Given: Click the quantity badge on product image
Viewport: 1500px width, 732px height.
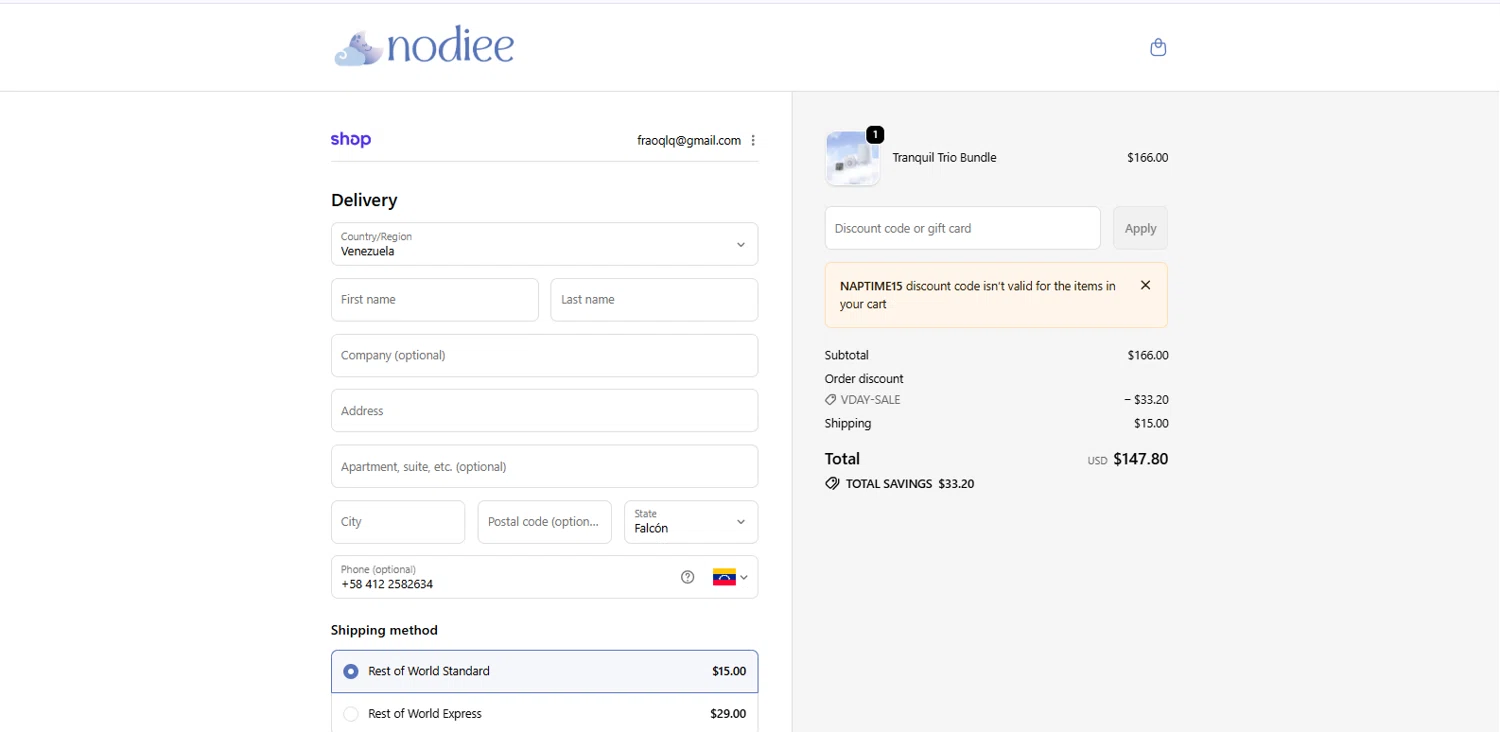Looking at the screenshot, I should [x=875, y=134].
